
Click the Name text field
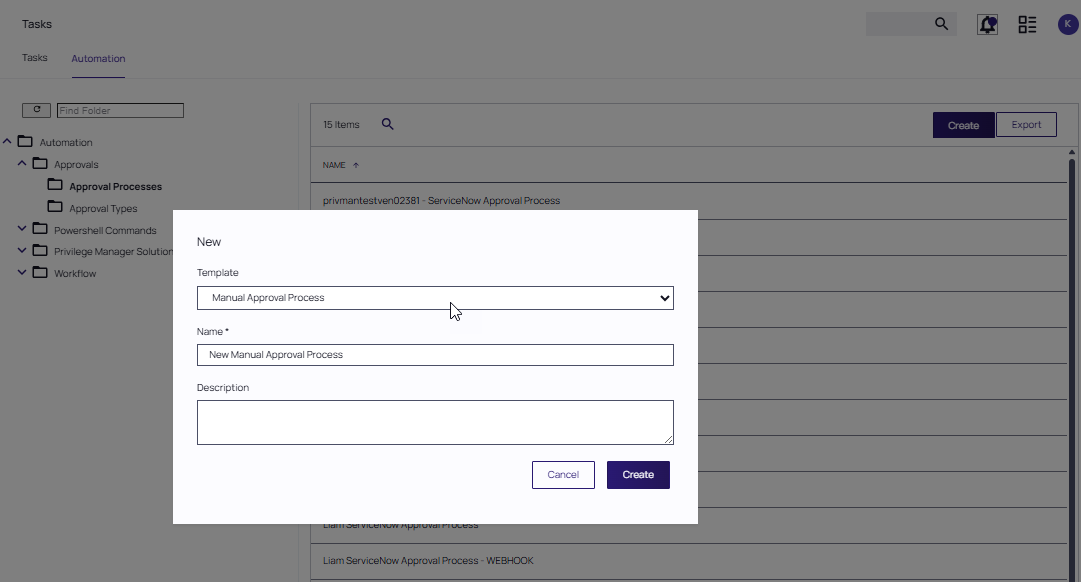click(x=435, y=355)
